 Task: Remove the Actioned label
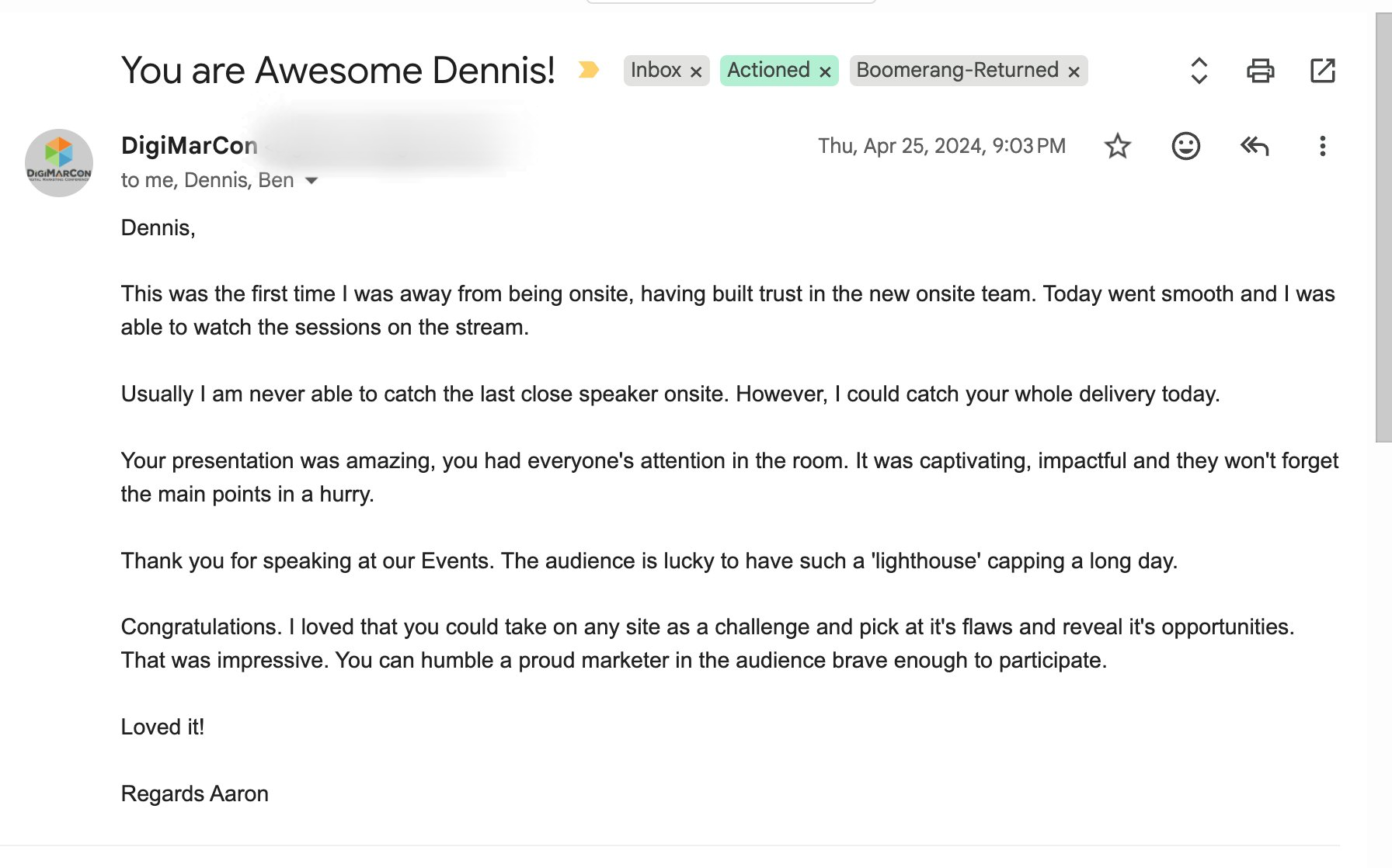coord(825,71)
